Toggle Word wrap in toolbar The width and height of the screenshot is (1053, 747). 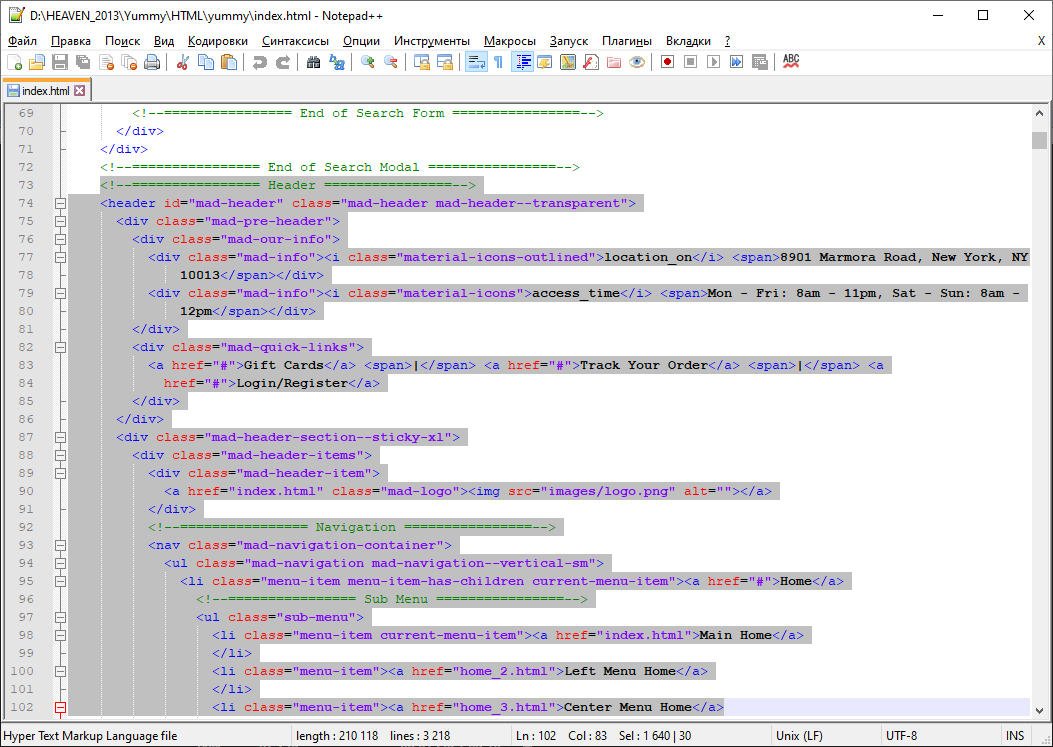476,62
